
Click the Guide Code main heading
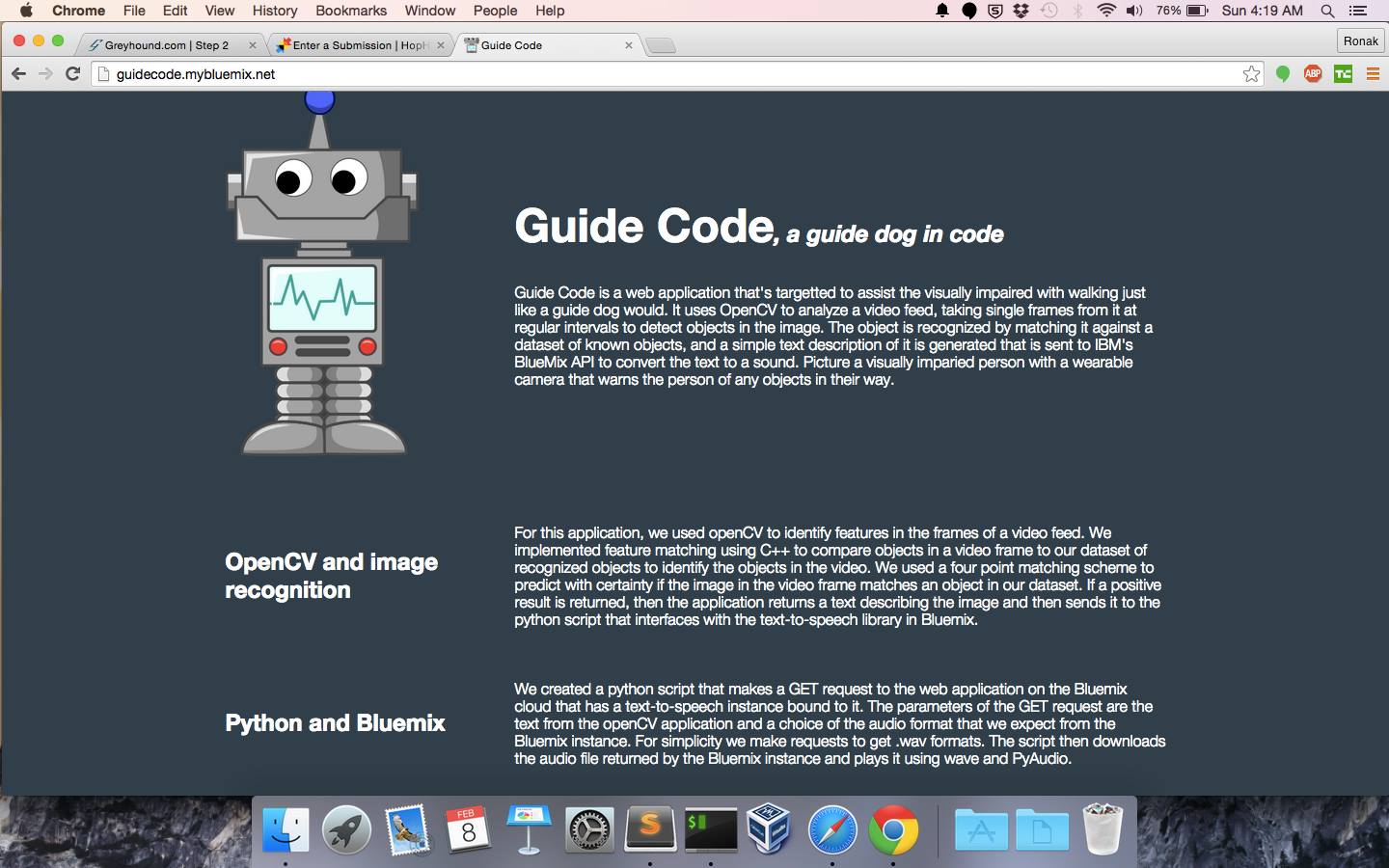click(x=644, y=226)
